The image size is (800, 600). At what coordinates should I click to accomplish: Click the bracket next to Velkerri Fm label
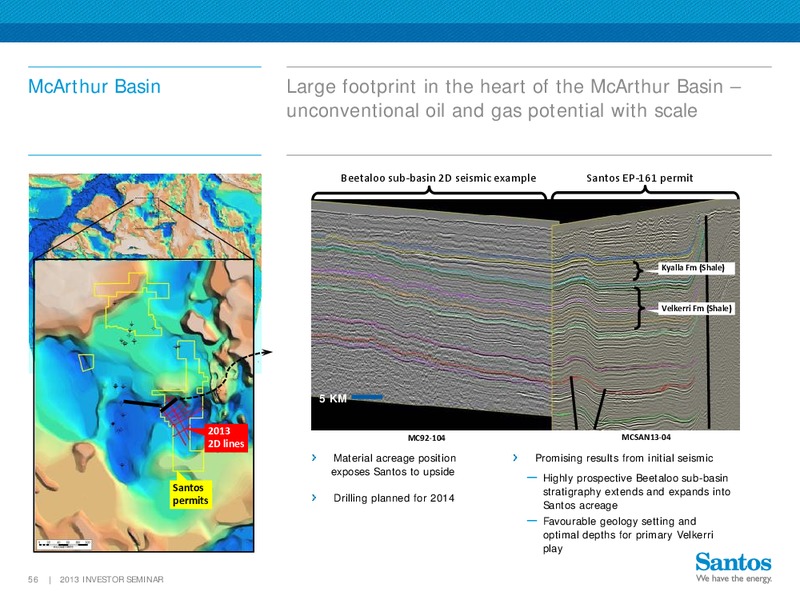pos(639,308)
